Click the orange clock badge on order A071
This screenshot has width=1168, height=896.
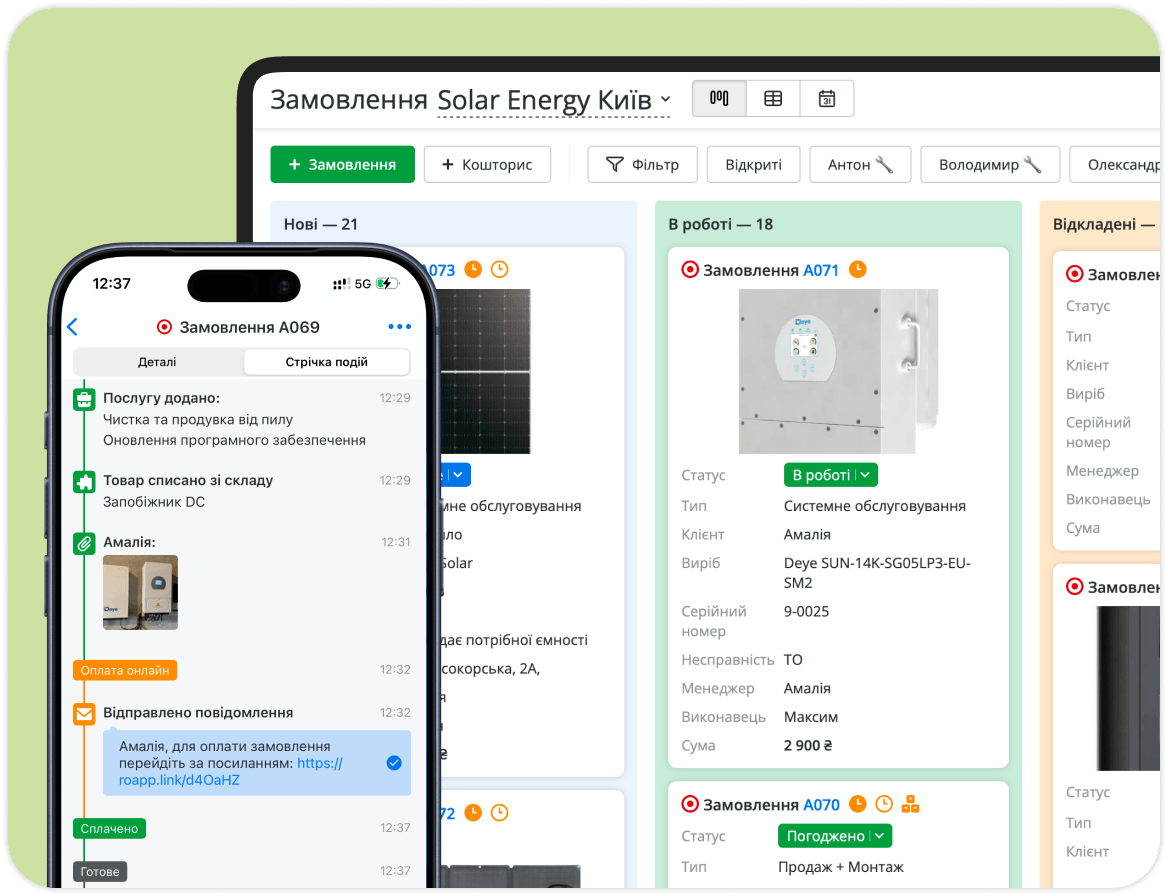858,269
